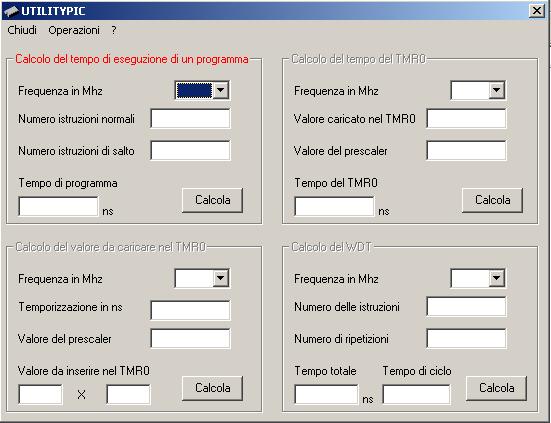Open the Operazioni menu
The height and width of the screenshot is (423, 551).
74,30
